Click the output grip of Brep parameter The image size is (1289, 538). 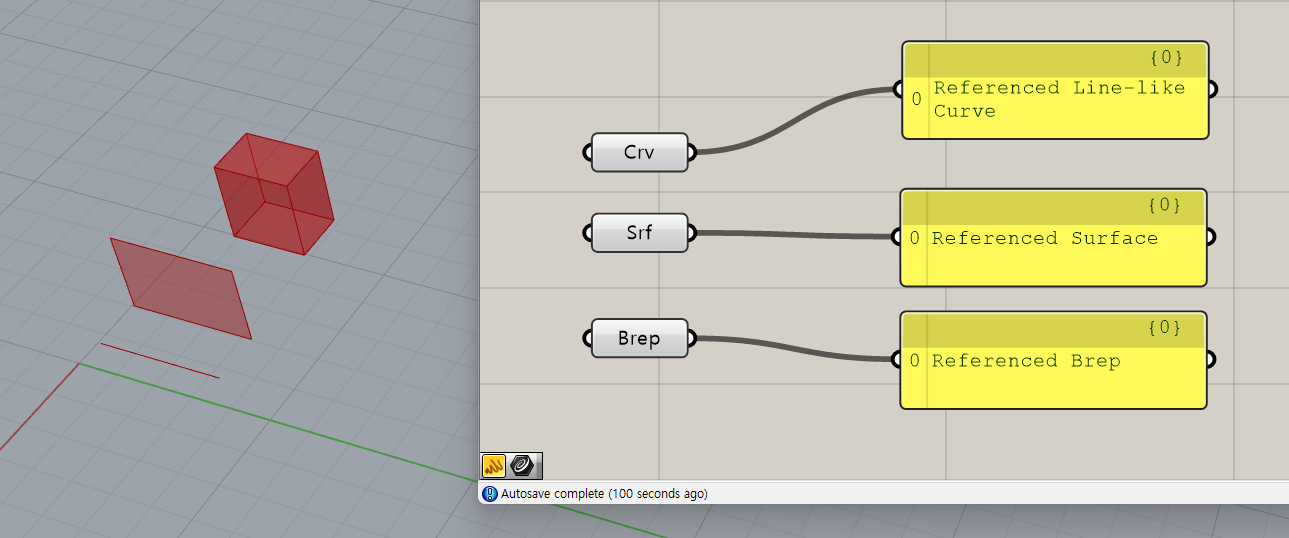(691, 339)
